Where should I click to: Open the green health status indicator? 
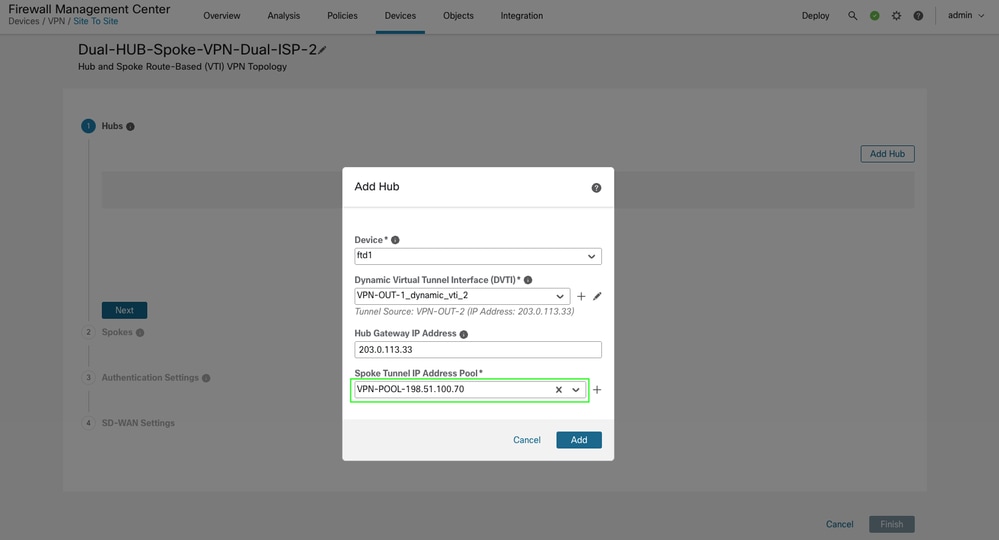[875, 16]
